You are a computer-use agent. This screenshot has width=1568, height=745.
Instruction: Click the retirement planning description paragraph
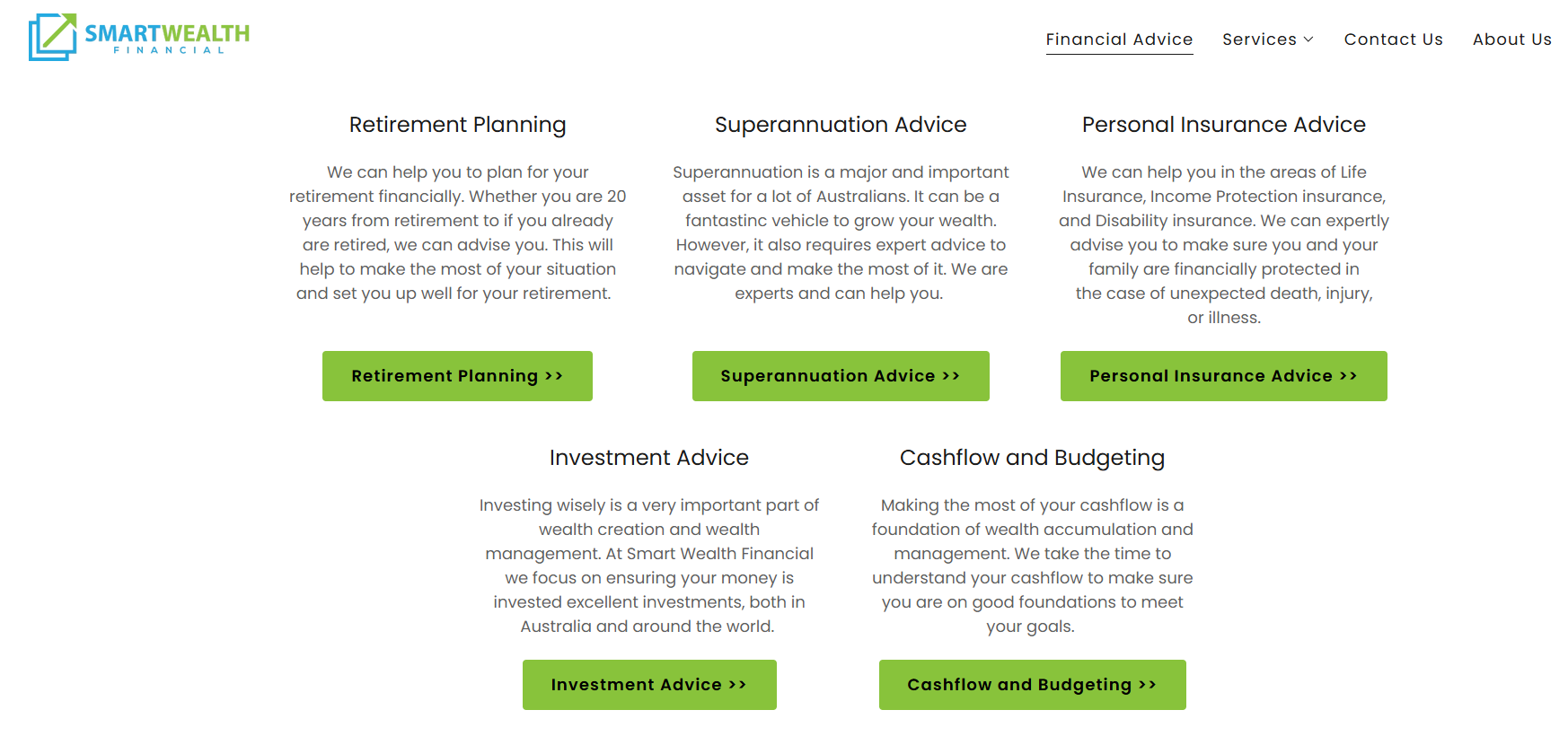458,232
